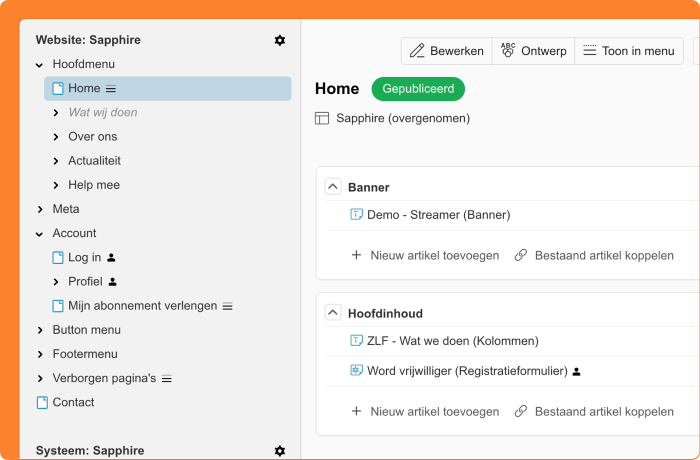Expand the Button menu node
The image size is (700, 460).
coord(40,330)
